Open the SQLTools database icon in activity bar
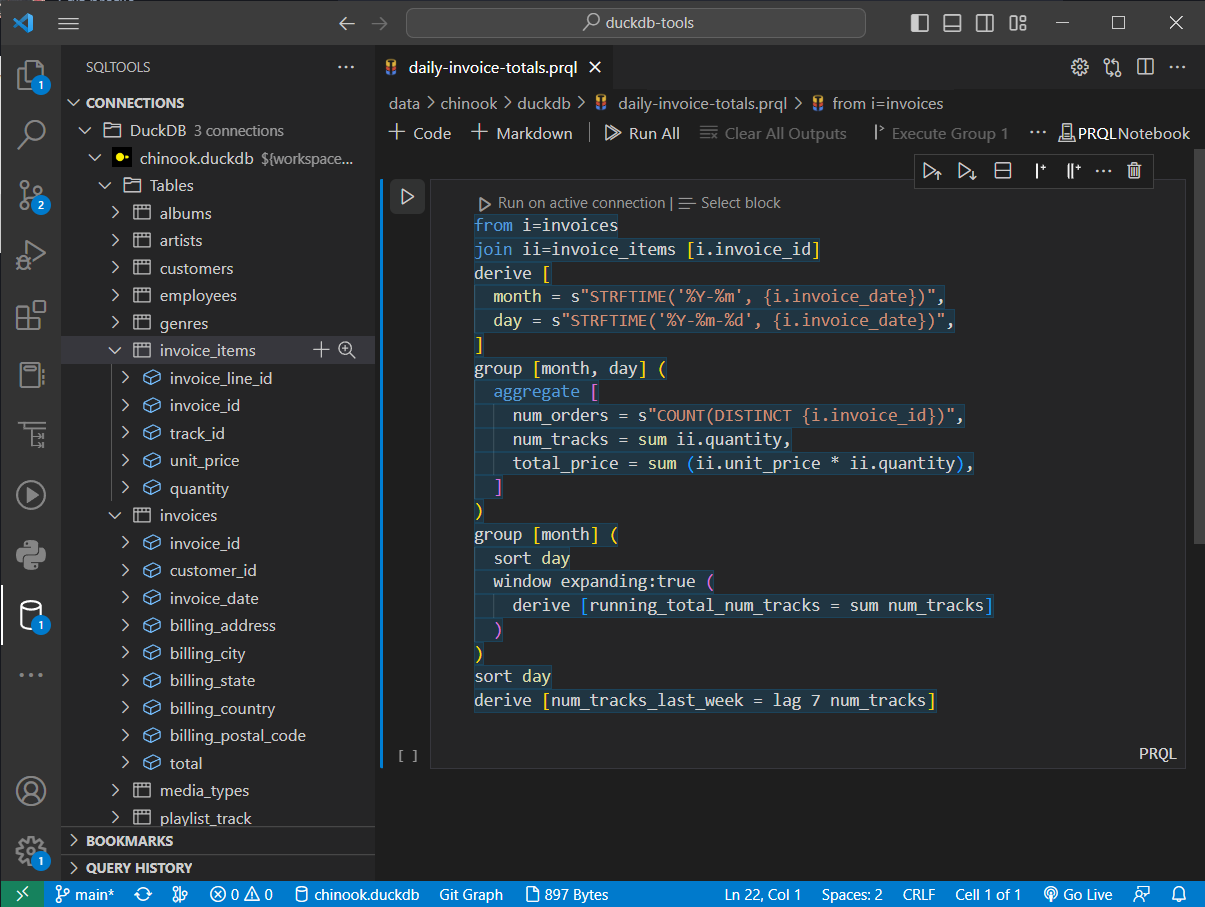 coord(31,615)
